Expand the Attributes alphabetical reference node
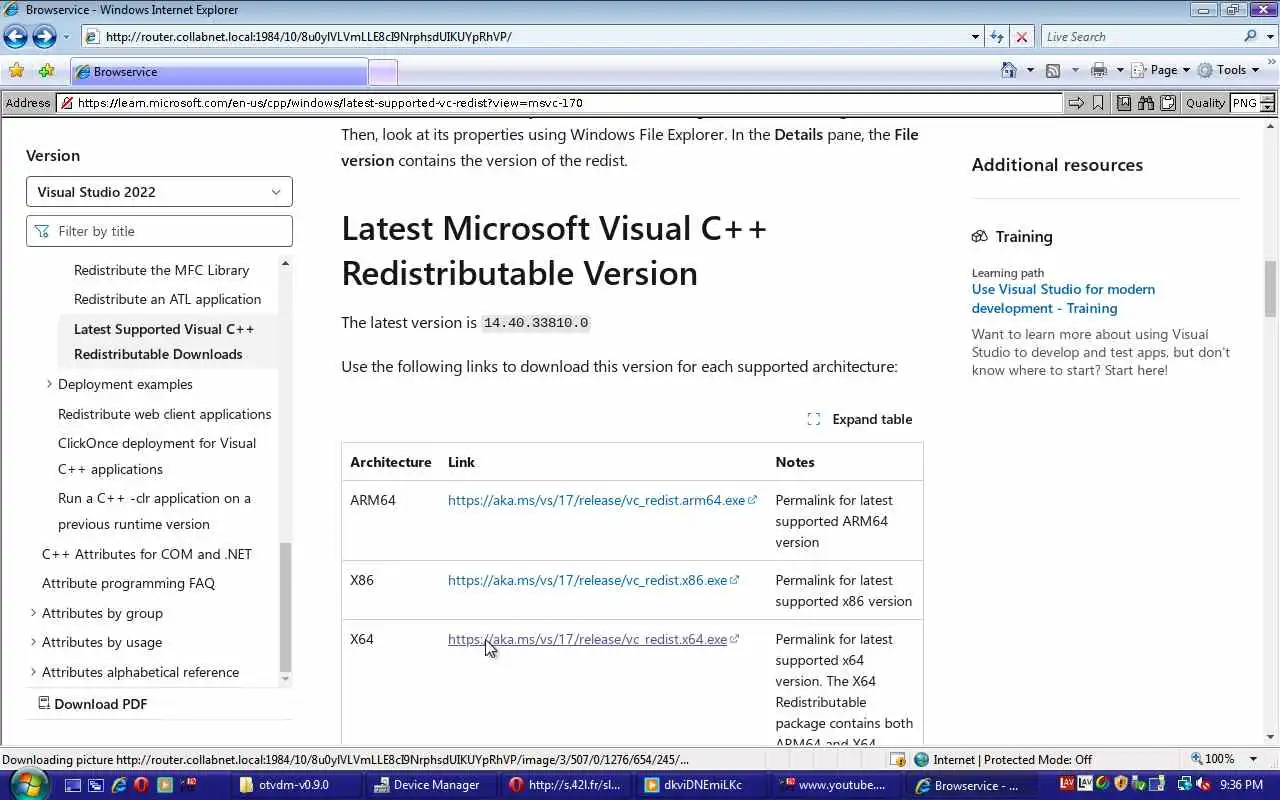 (x=33, y=672)
